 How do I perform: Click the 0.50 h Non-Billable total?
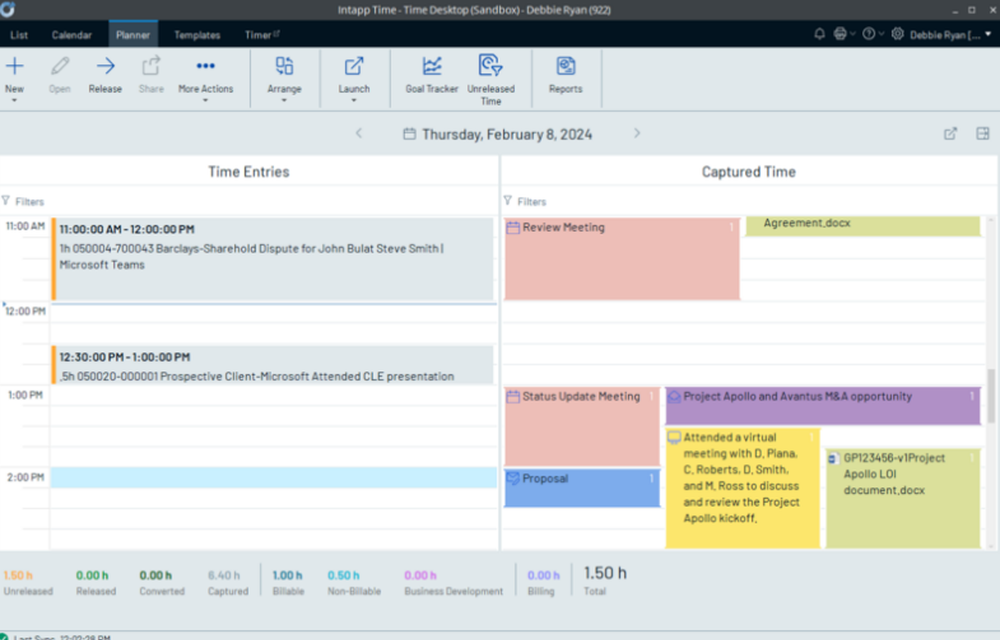coord(344,575)
